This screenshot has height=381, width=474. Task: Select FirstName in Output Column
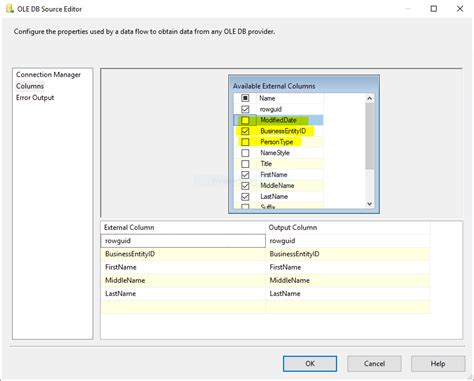coord(348,267)
